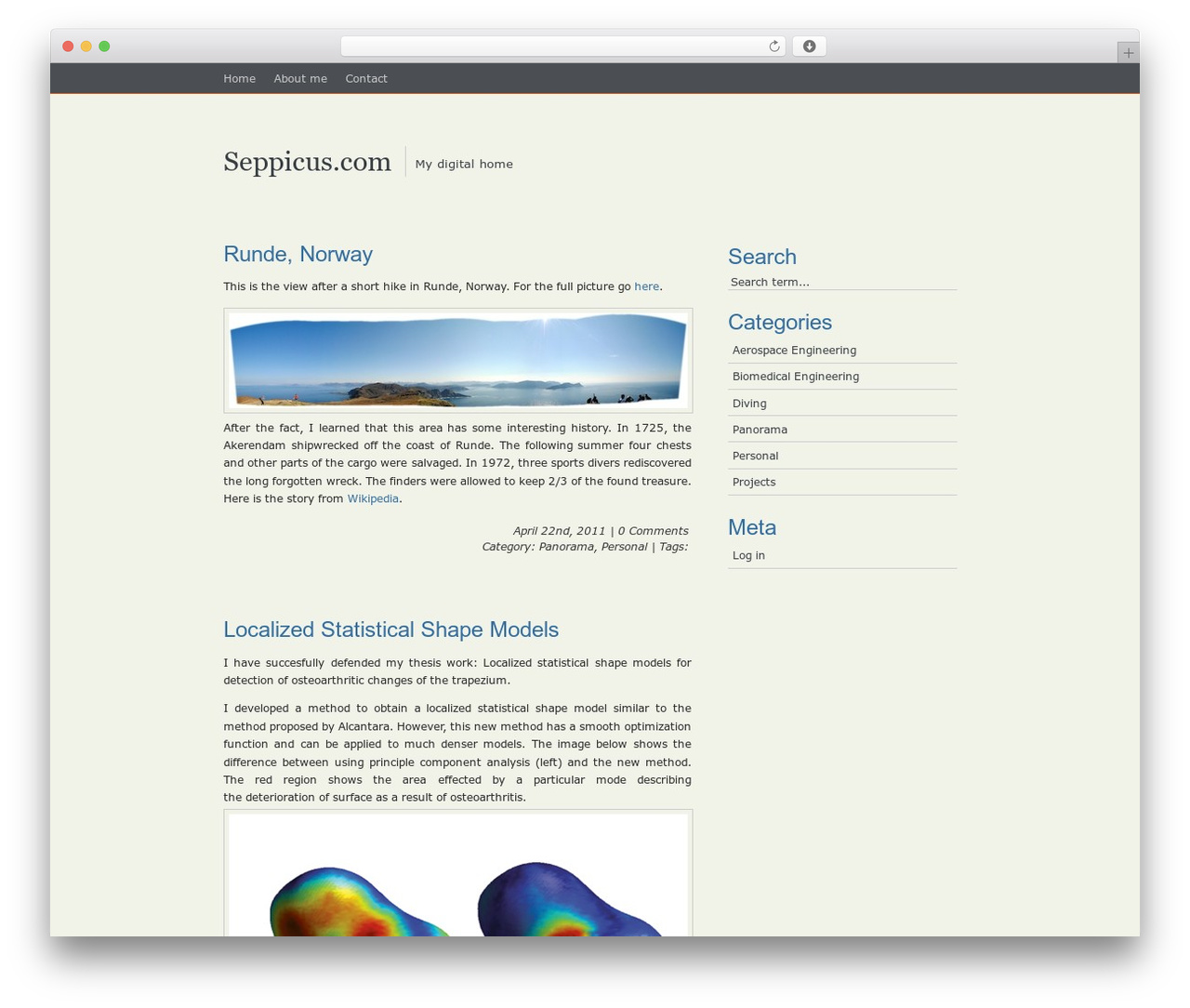Open the Wikipedia link
Viewport: 1190px width, 1008px height.
pyautogui.click(x=373, y=498)
